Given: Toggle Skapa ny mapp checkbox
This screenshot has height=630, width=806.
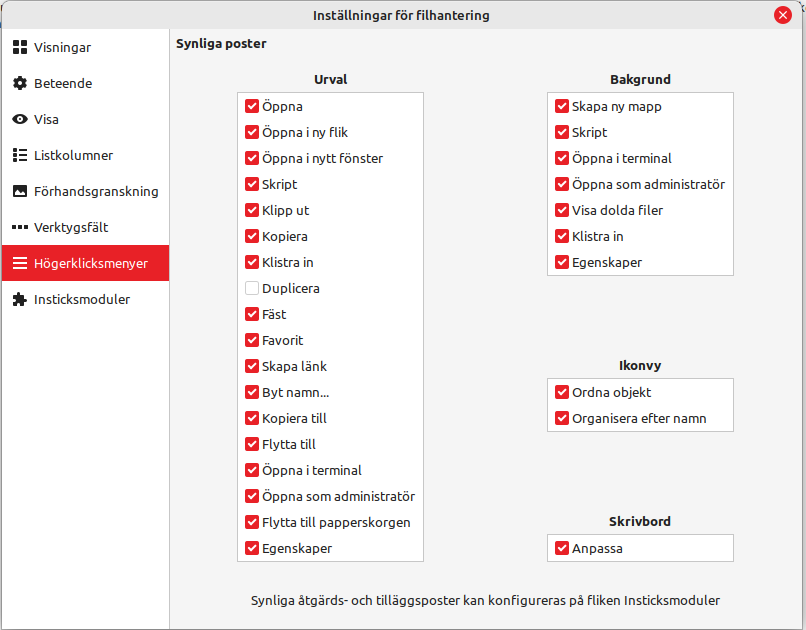Looking at the screenshot, I should [x=562, y=106].
